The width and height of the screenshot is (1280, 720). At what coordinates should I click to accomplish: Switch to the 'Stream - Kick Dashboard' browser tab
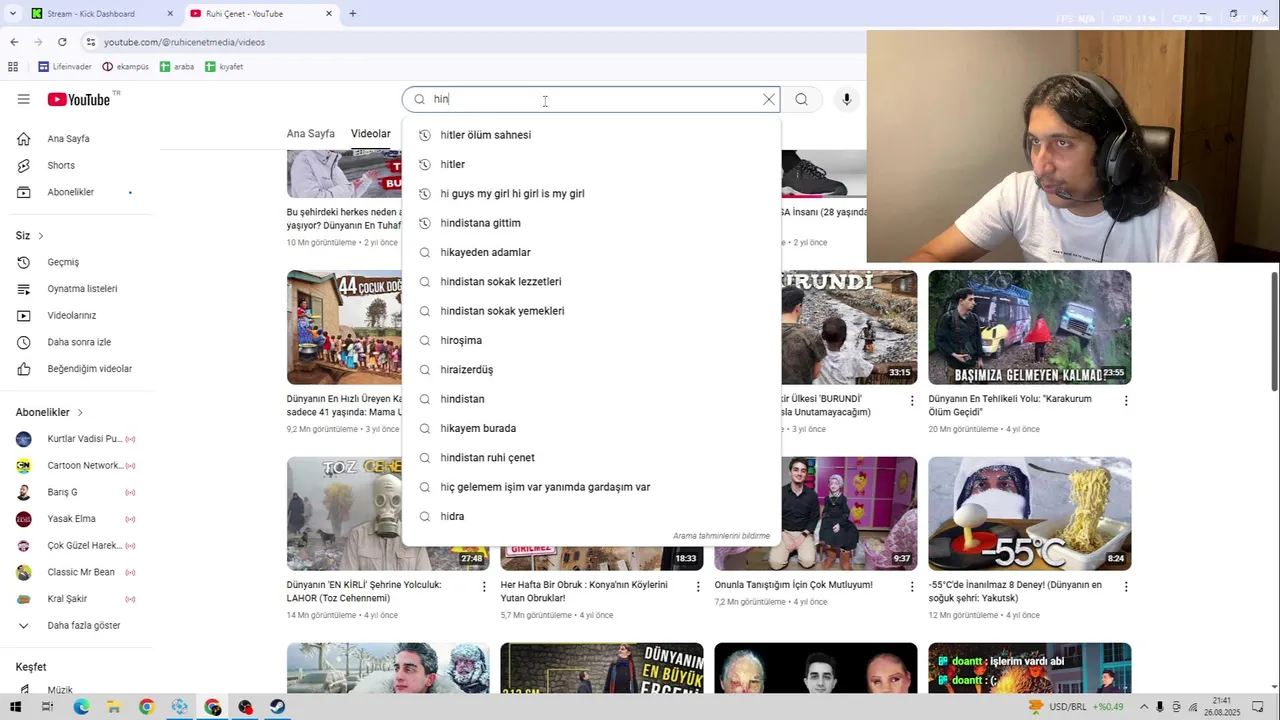tap(104, 14)
